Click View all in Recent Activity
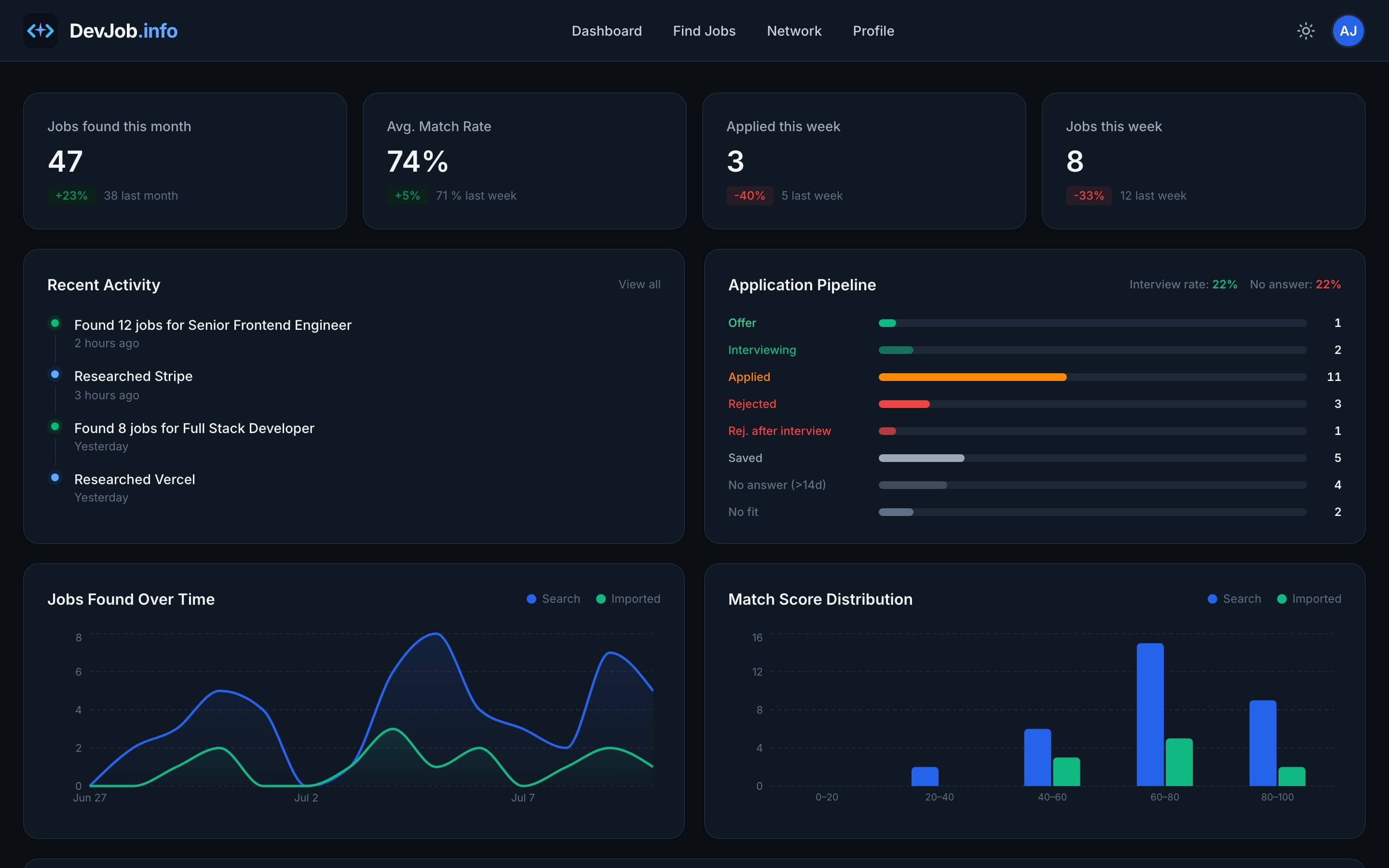Screen dimensions: 1389x868 pos(640,284)
